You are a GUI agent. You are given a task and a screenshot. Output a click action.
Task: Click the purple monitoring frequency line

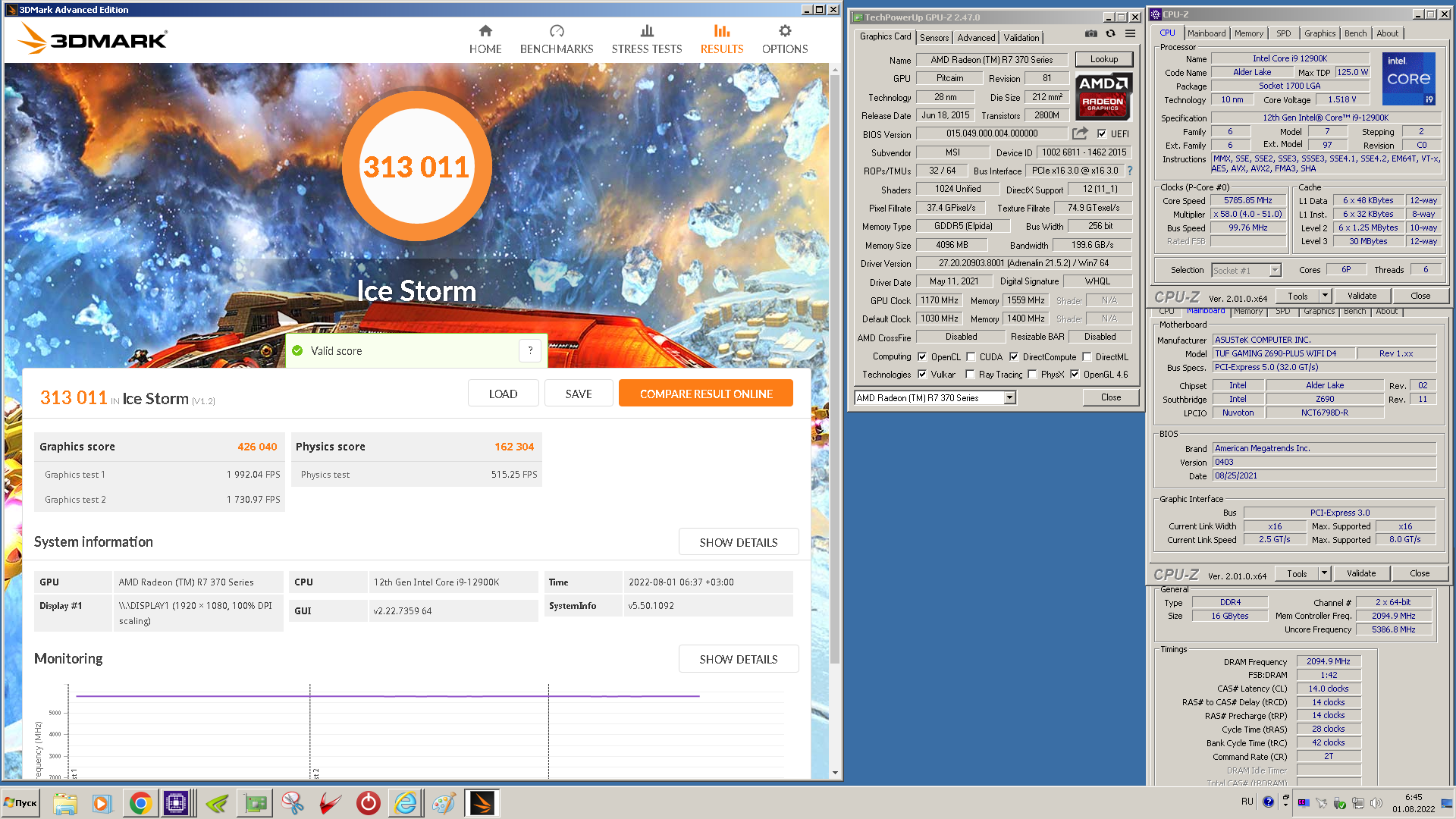pos(387,695)
